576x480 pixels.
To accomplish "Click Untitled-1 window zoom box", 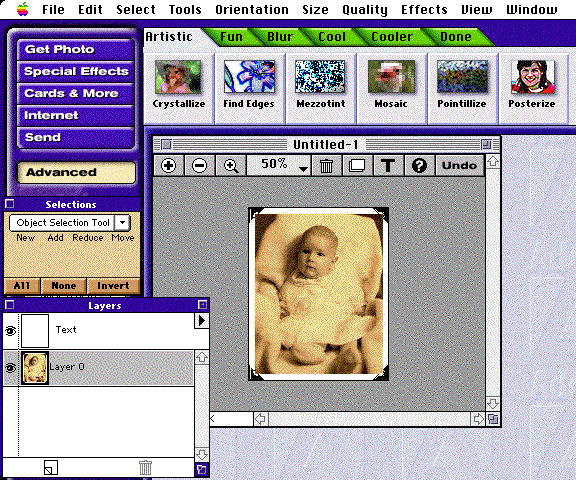I will pos(486,145).
